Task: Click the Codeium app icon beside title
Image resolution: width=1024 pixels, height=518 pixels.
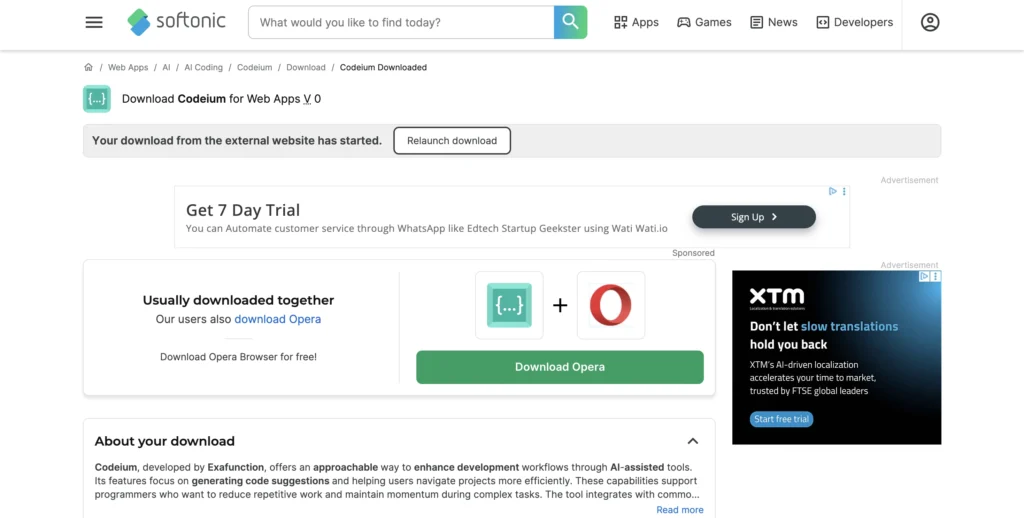Action: (x=97, y=99)
